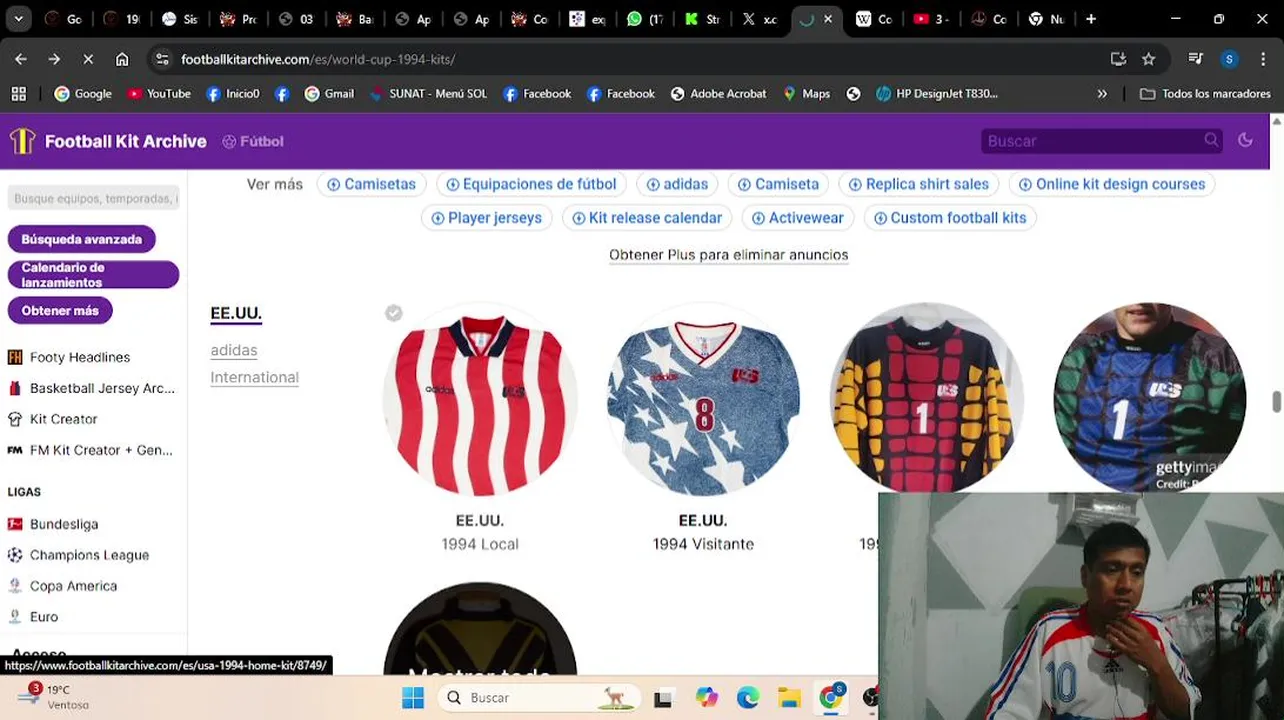
Task: Click Obtener Plus para eliminar anuncios
Action: click(x=728, y=255)
